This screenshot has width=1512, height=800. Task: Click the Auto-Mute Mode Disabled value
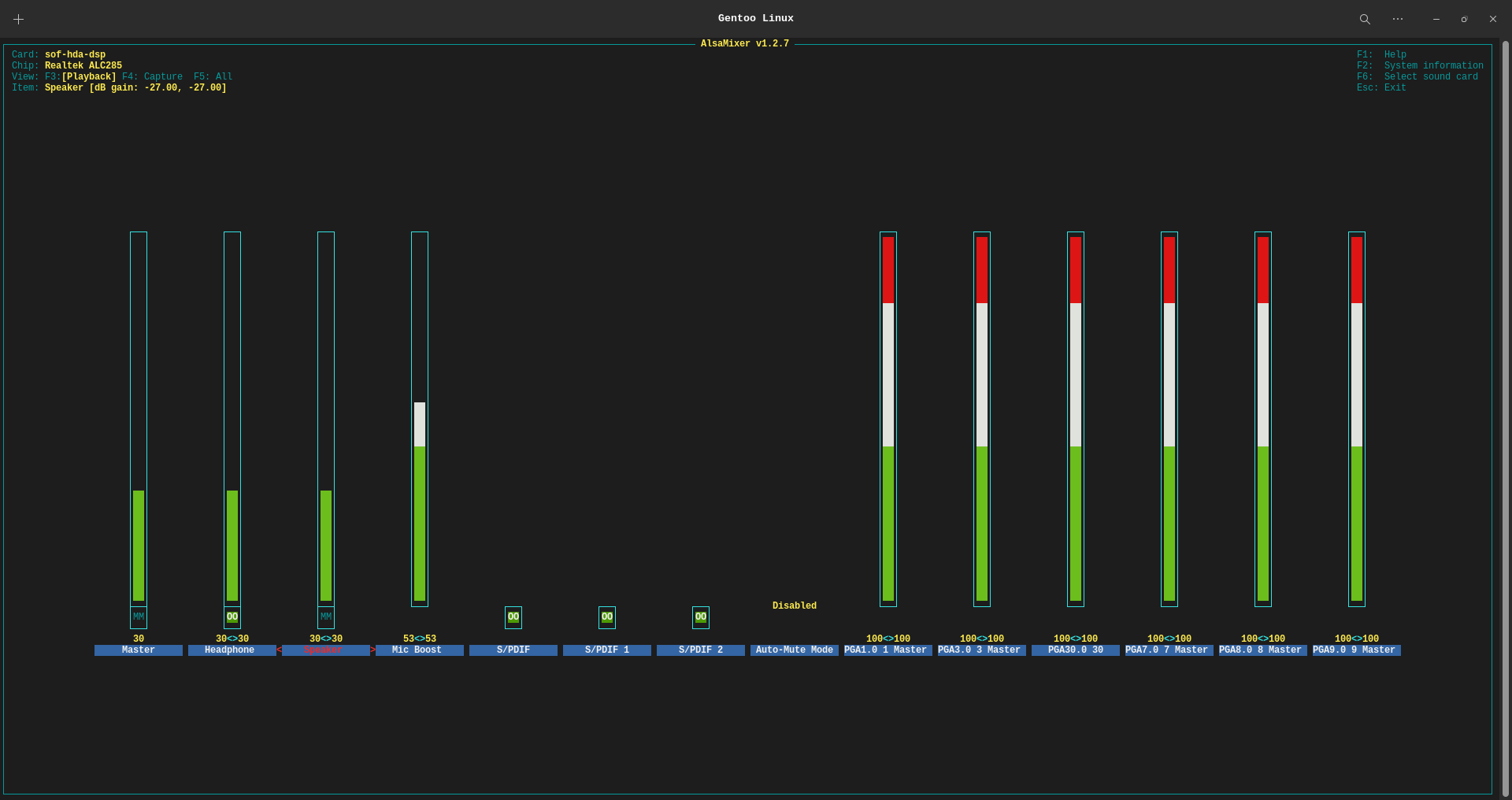(795, 606)
